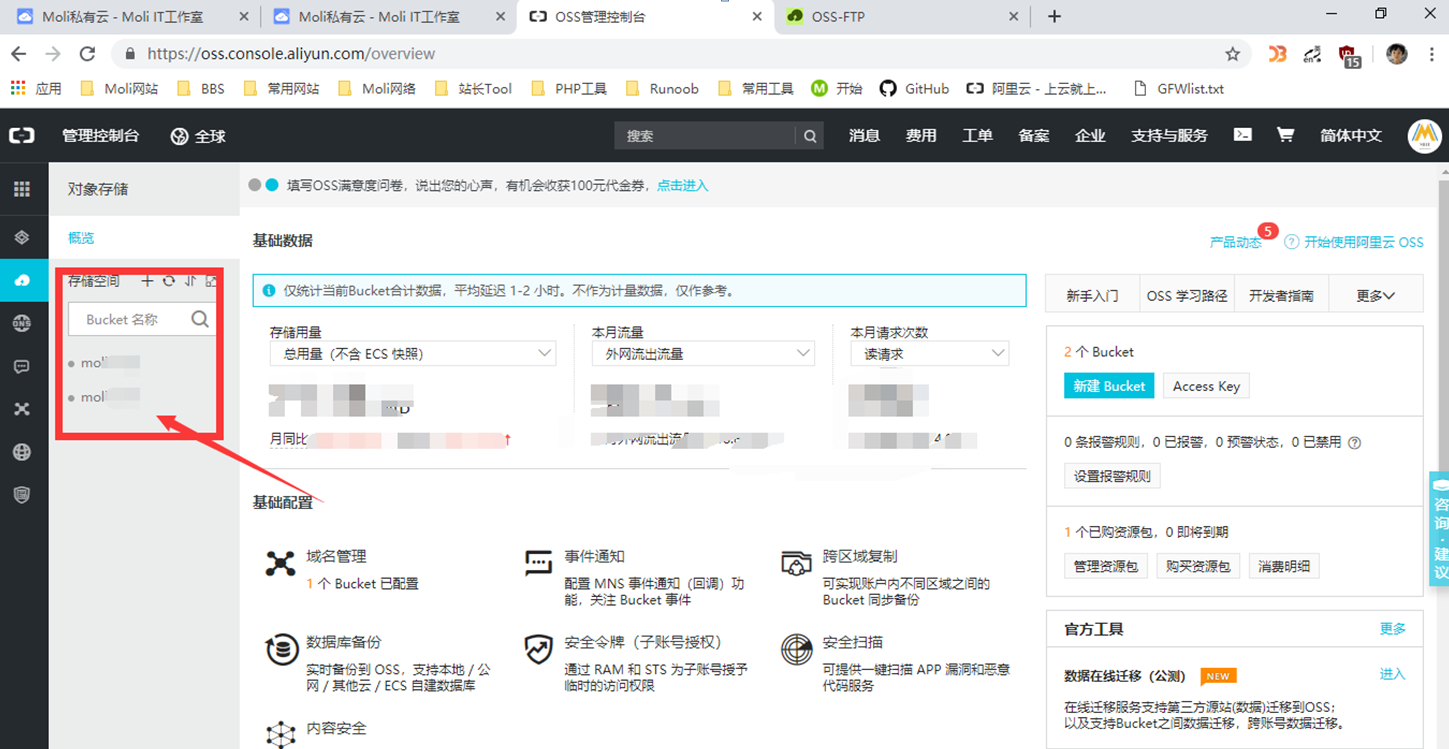Open the 支持与服务 menu

click(1169, 135)
